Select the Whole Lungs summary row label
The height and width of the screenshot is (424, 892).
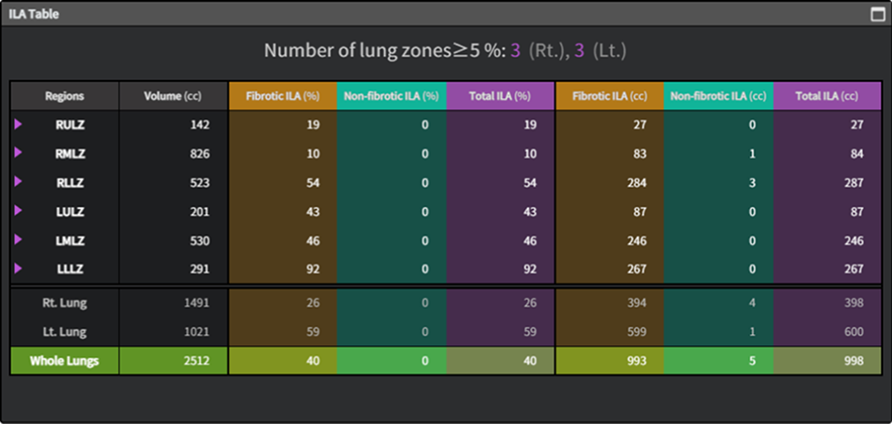(x=64, y=361)
